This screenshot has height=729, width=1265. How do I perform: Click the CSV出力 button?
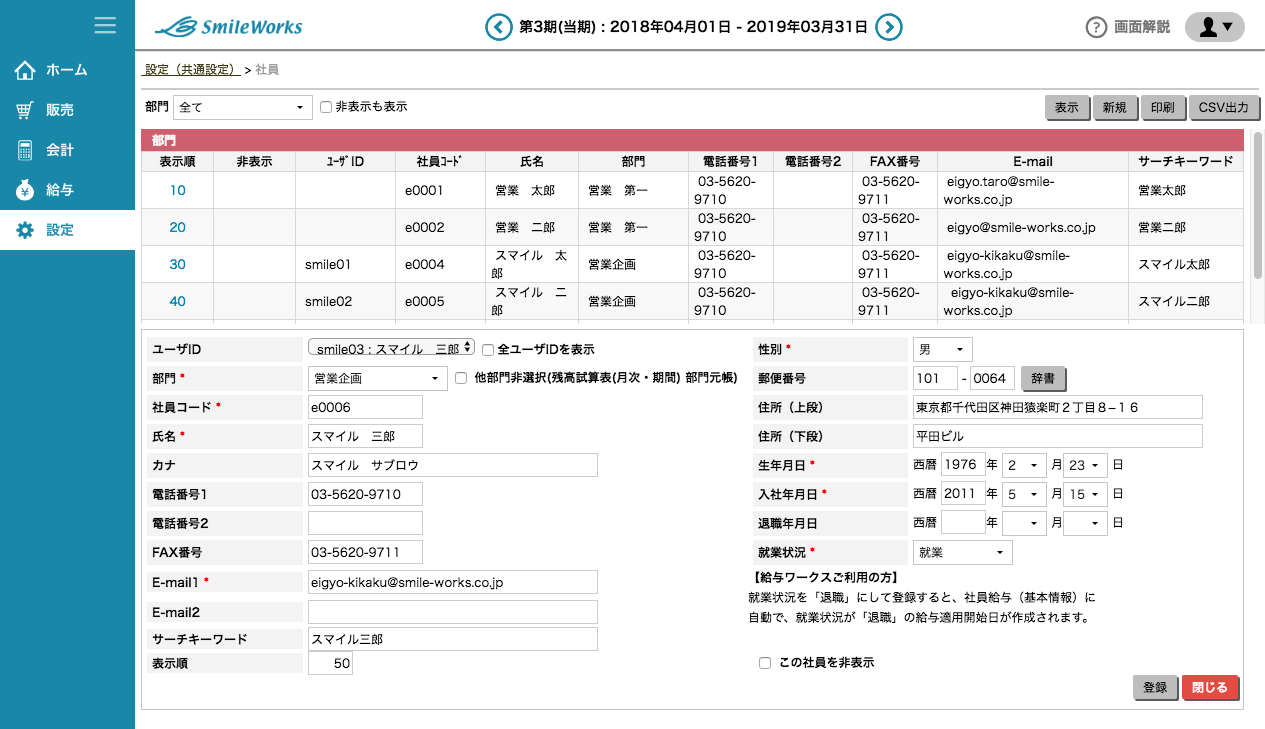pos(1224,107)
